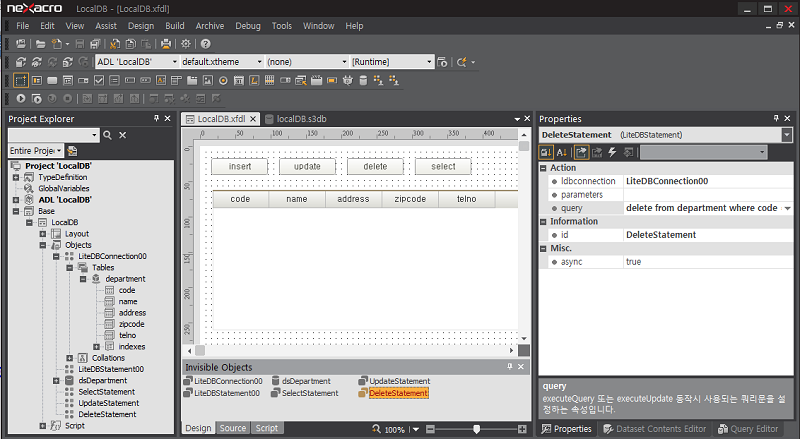Pick the ListBox component icon
The image size is (800, 439).
click(x=114, y=80)
